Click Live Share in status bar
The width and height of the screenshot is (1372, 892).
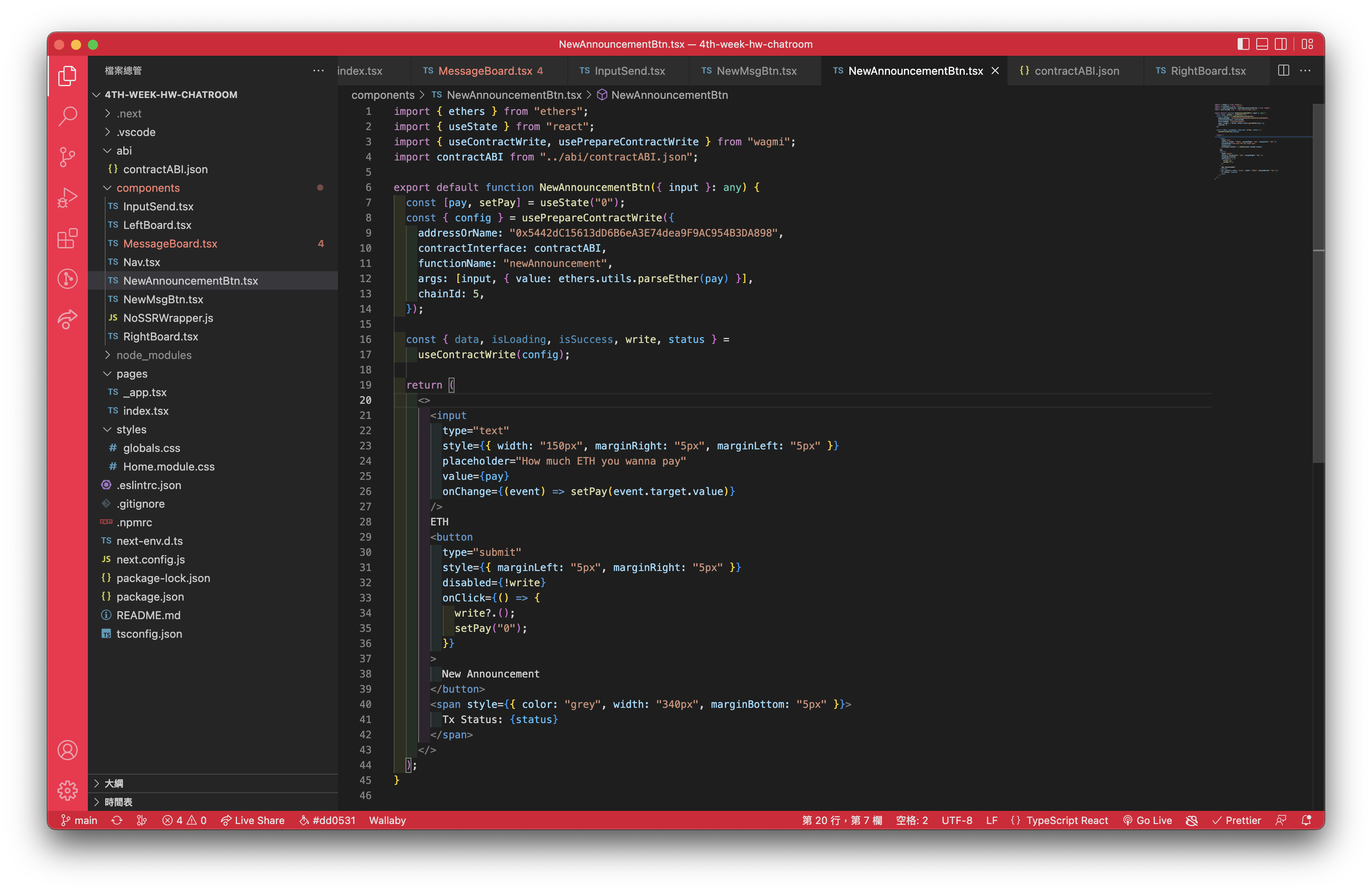253,820
